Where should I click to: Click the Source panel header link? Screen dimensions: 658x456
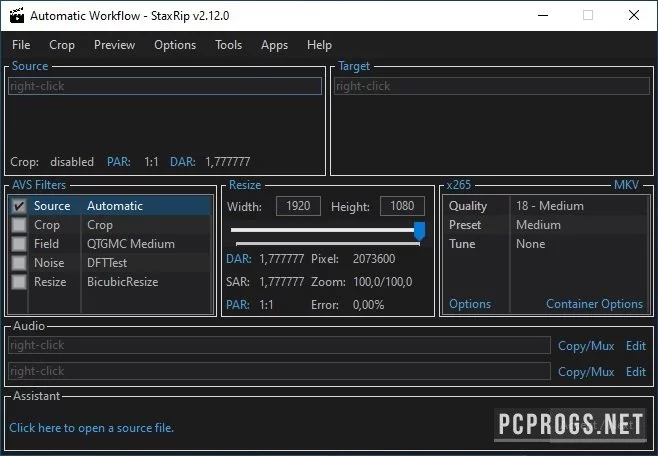(30, 66)
